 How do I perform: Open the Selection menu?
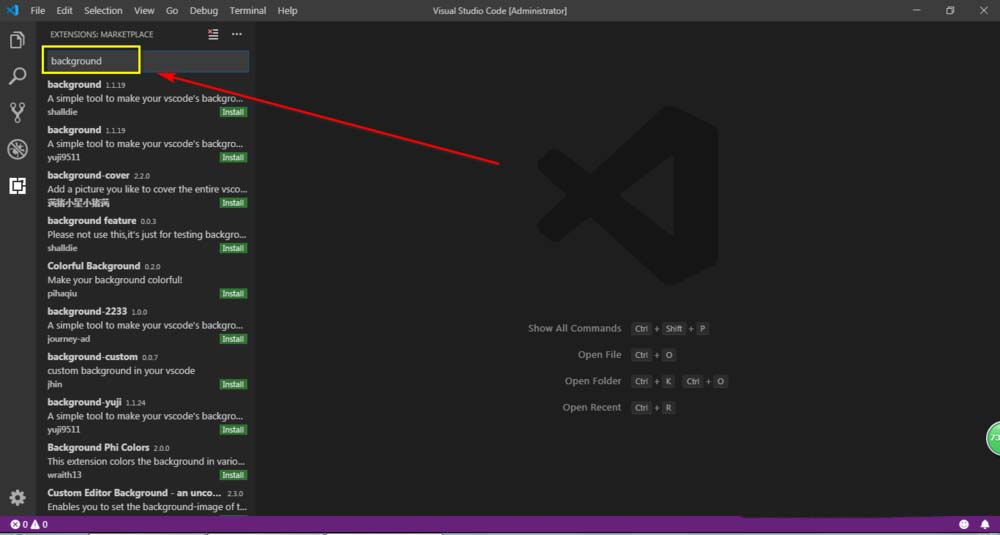103,11
